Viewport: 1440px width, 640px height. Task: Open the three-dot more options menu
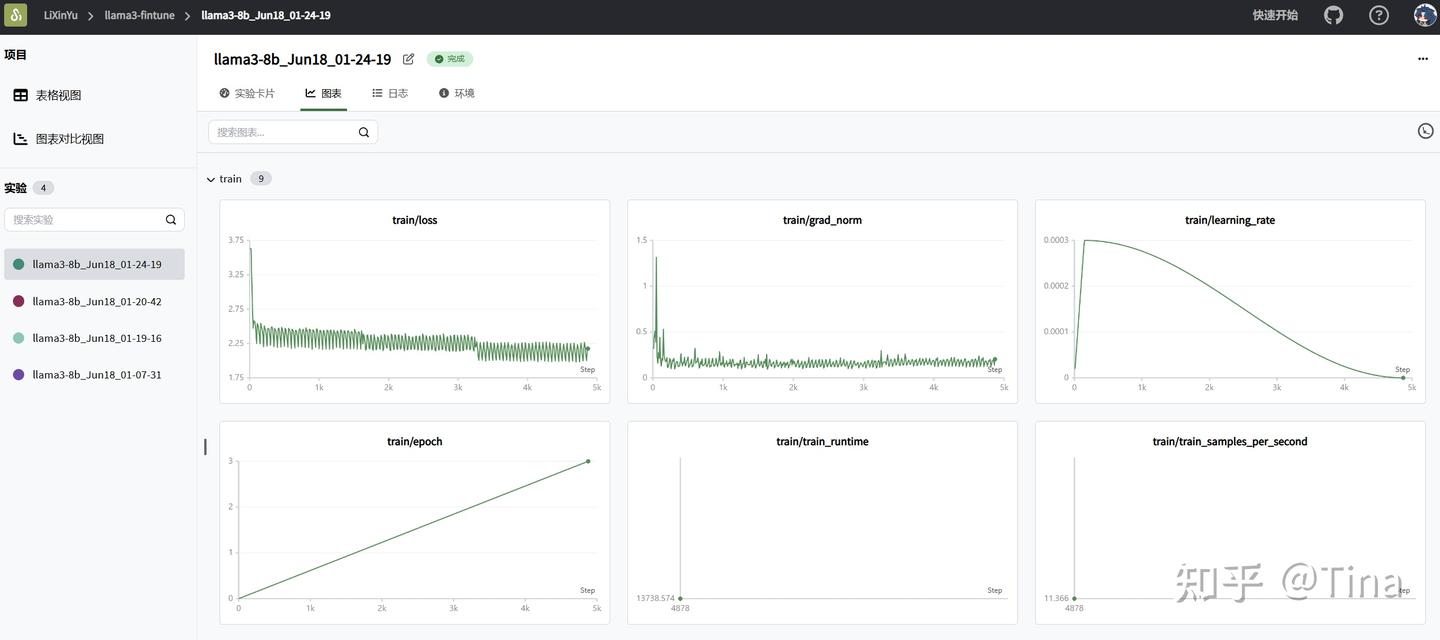click(x=1423, y=59)
